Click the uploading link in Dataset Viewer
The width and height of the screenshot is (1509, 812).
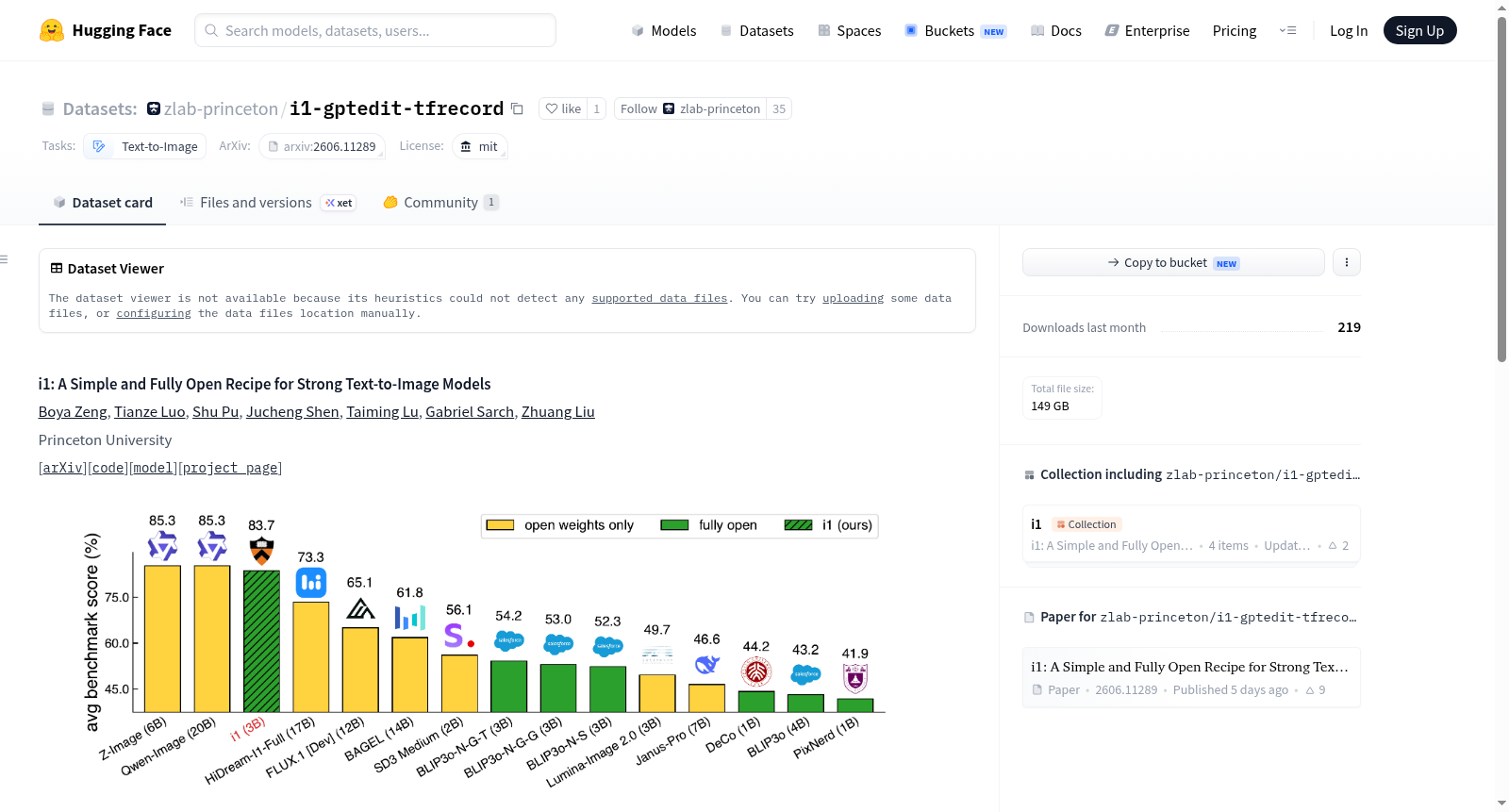tap(853, 298)
